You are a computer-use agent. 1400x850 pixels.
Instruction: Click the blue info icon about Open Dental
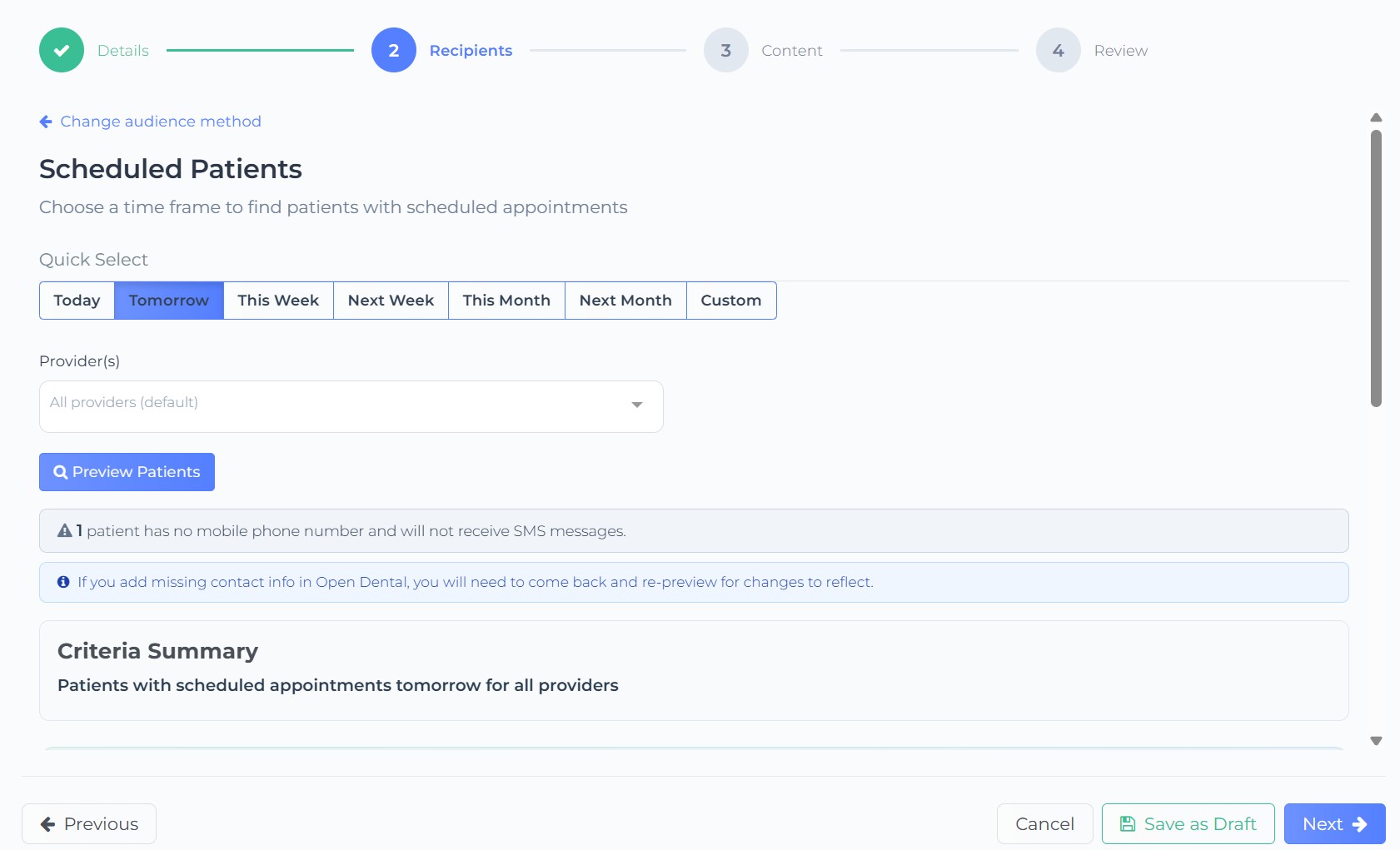pos(63,582)
